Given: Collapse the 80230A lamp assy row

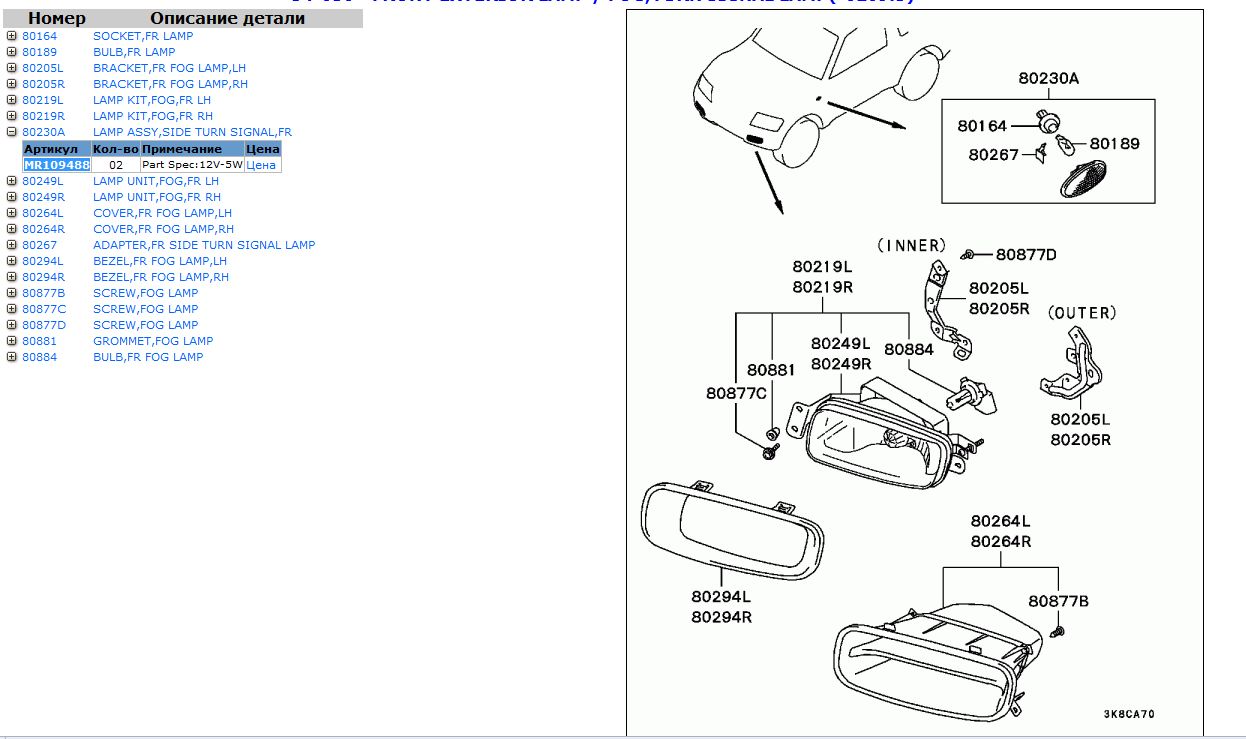Looking at the screenshot, I should point(12,132).
